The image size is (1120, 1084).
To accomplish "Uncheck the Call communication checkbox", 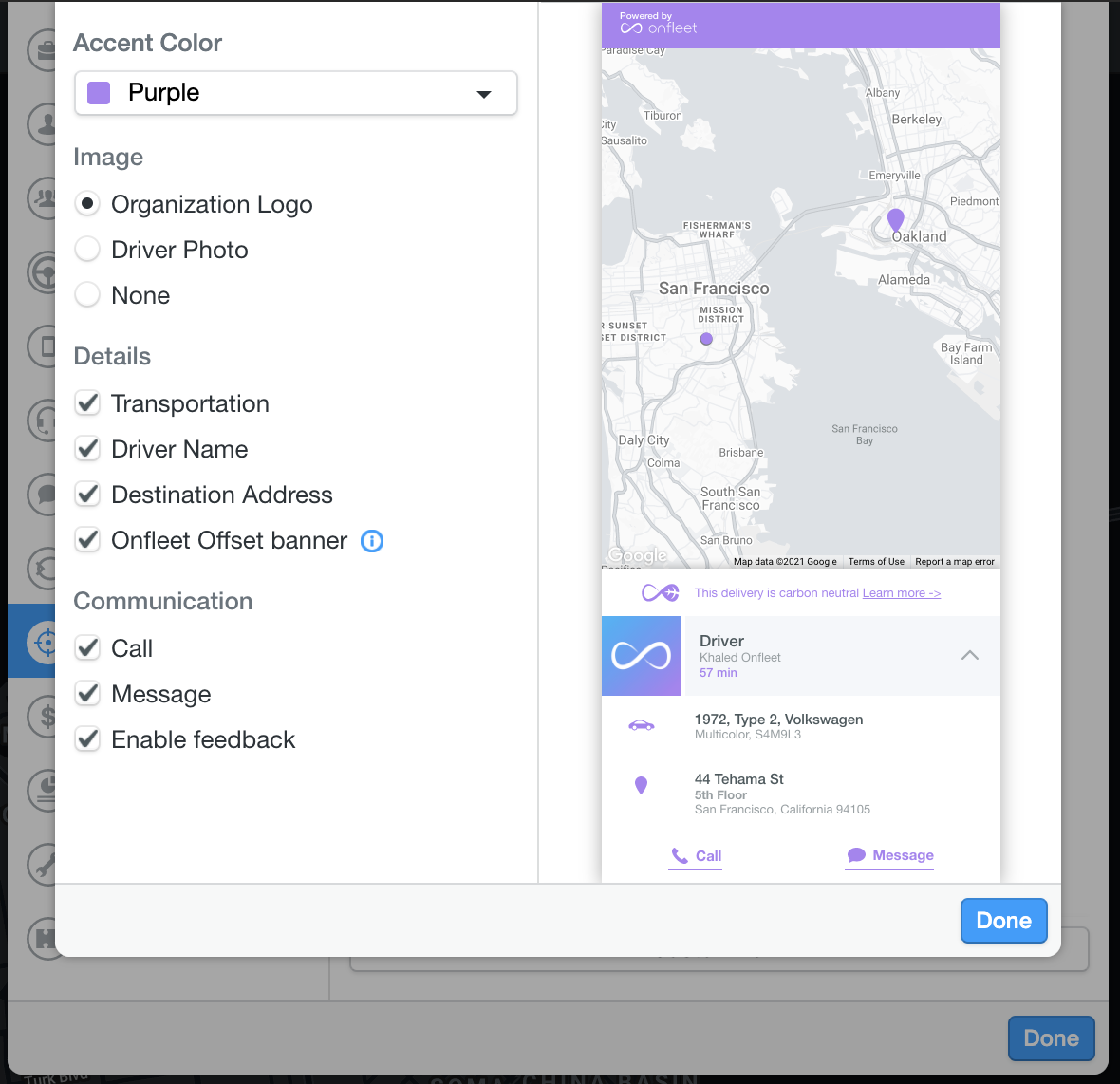I will point(88,648).
